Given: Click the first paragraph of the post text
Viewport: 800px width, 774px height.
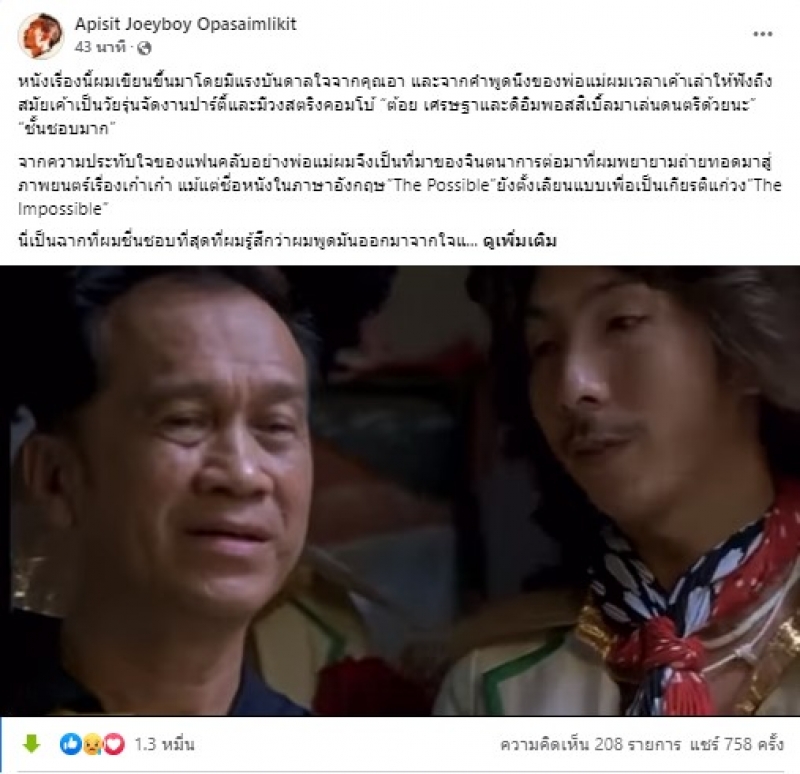Looking at the screenshot, I should pyautogui.click(x=396, y=105).
